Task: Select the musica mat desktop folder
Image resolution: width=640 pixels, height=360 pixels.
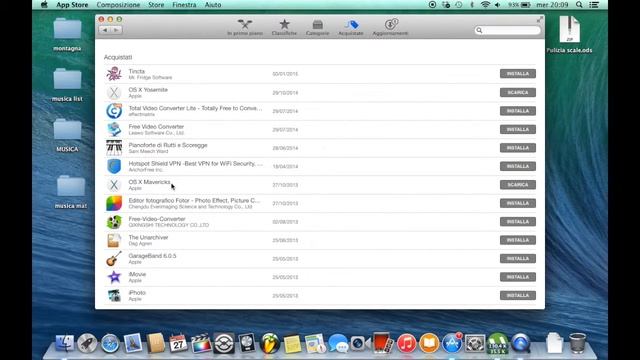Action: pyautogui.click(x=71, y=192)
